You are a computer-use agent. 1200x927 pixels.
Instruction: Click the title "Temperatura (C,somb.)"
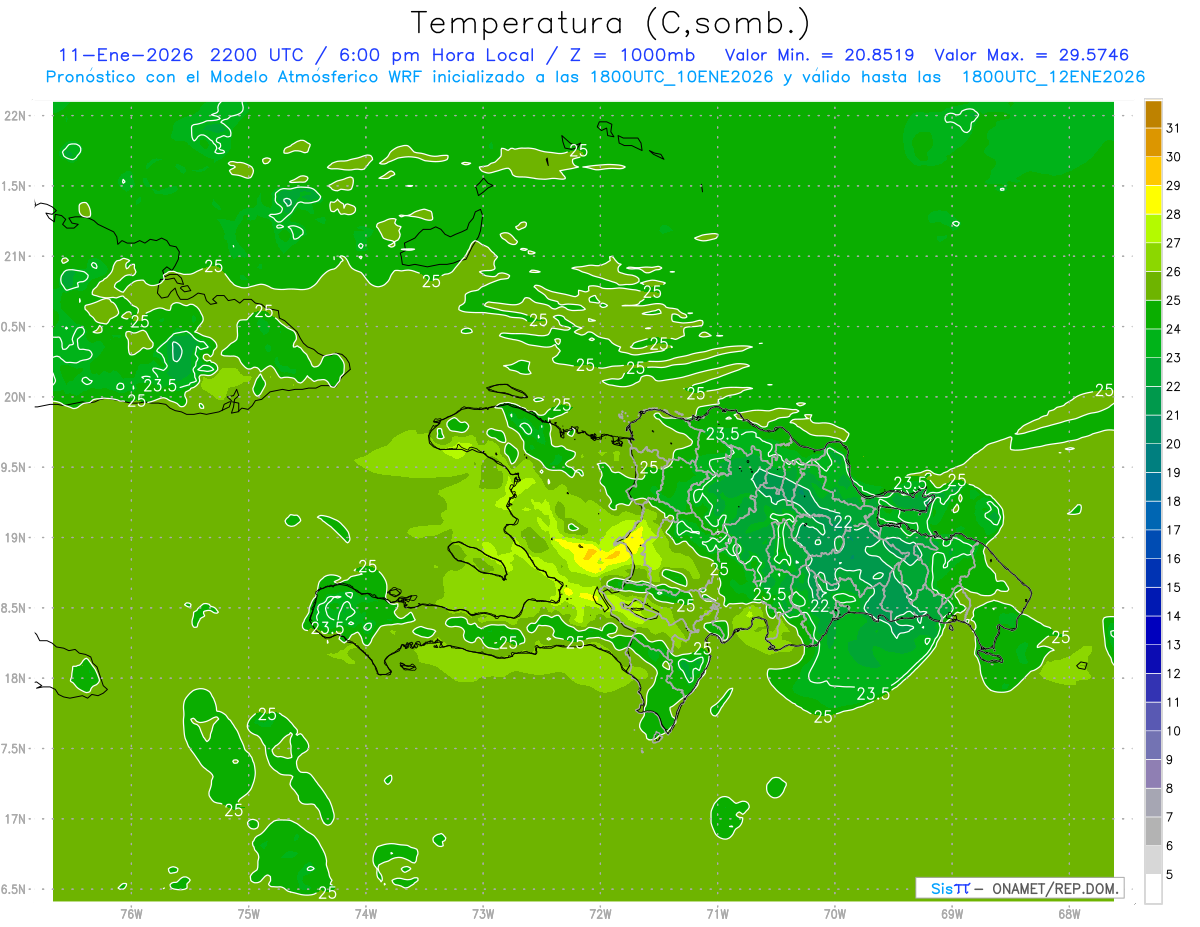pyautogui.click(x=610, y=23)
